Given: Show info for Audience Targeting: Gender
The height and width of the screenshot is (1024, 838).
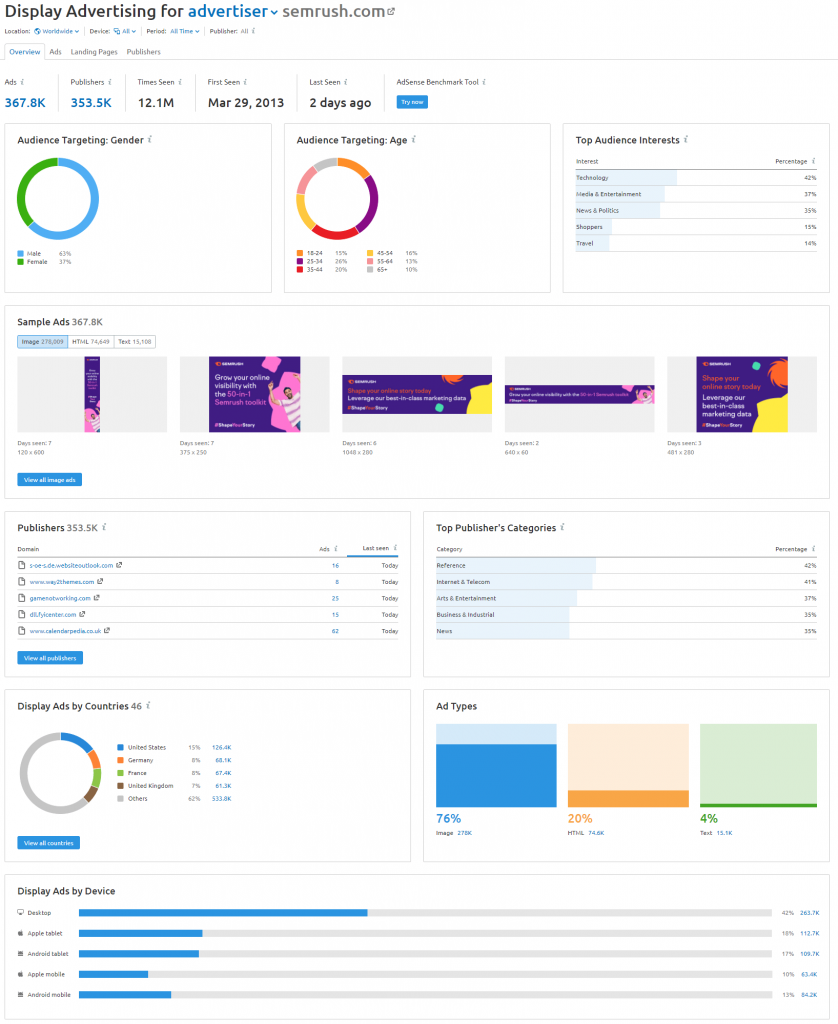Looking at the screenshot, I should [x=150, y=139].
